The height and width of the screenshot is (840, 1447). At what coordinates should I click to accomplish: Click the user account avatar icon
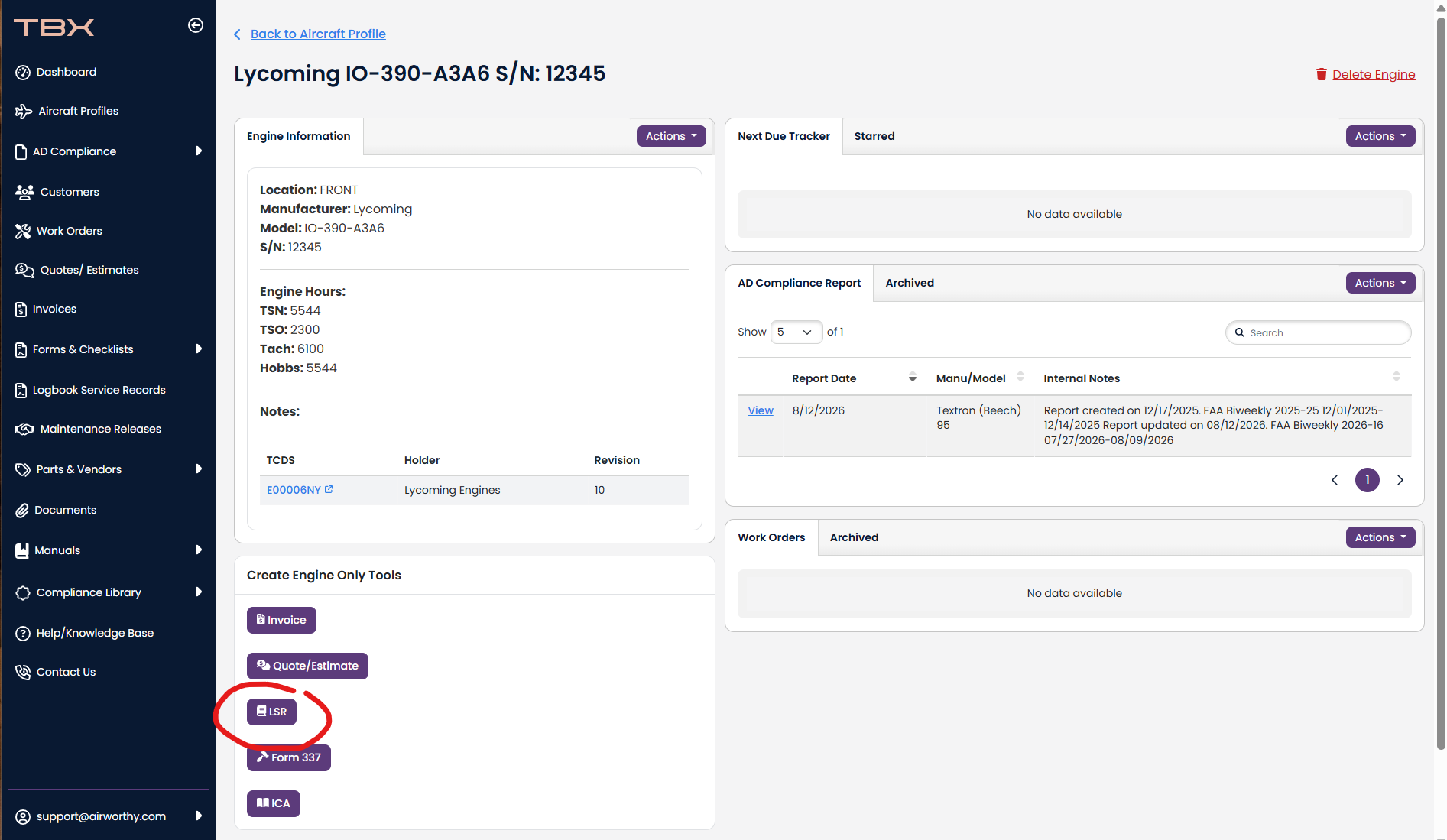click(x=23, y=817)
